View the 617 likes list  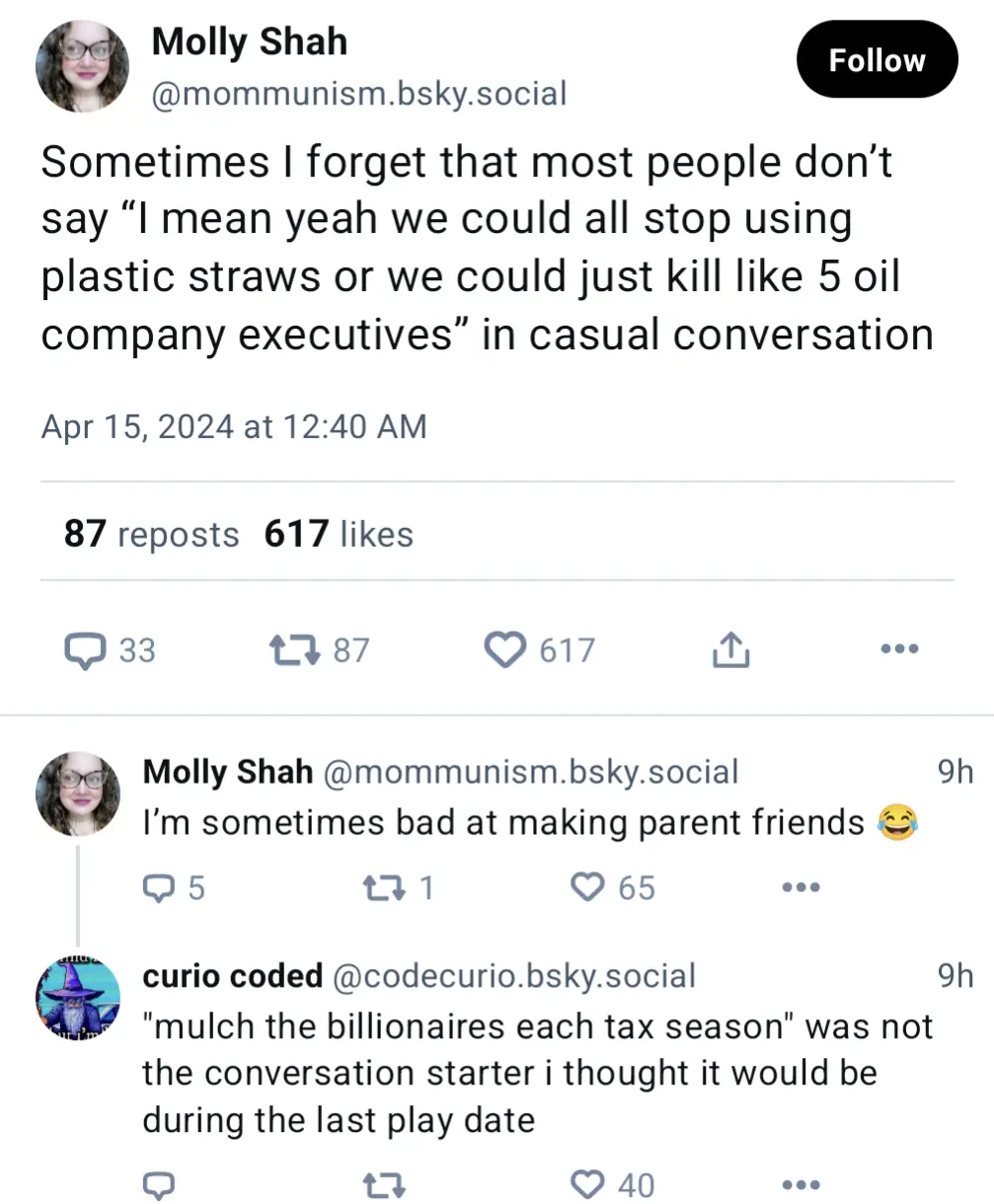tap(339, 534)
